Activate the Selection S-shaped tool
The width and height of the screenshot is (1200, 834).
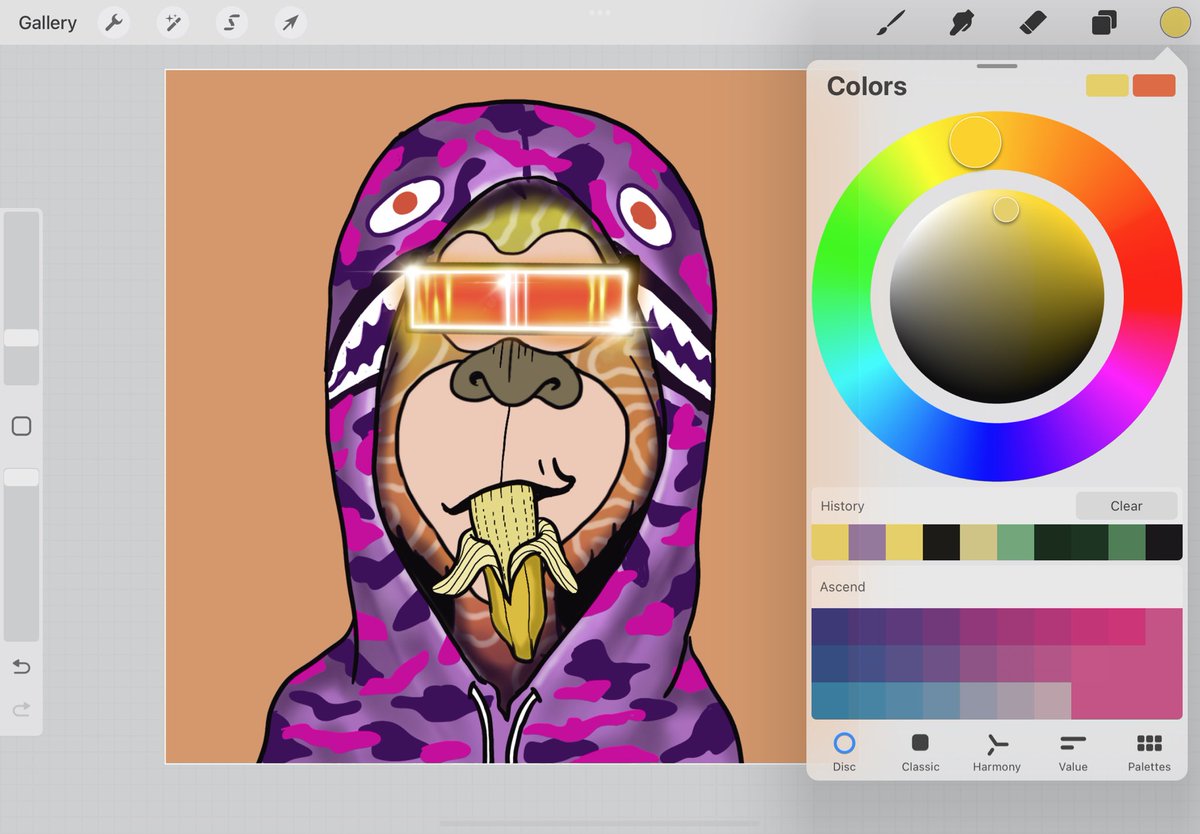pyautogui.click(x=232, y=22)
